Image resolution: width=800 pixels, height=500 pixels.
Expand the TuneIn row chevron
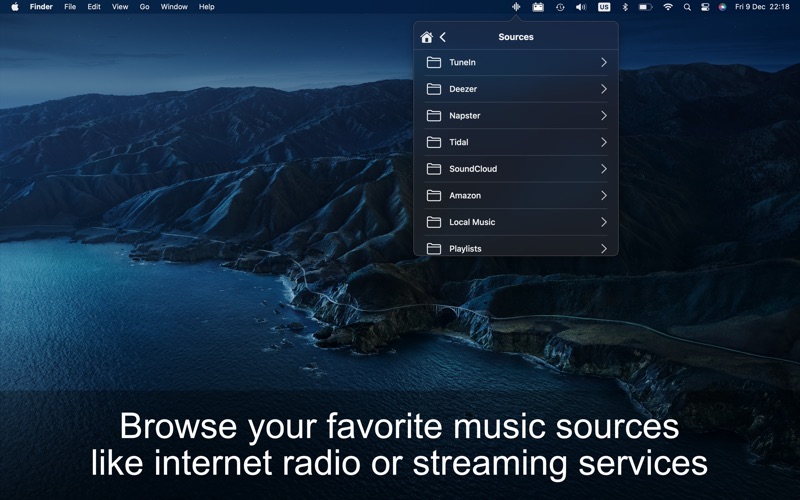tap(604, 62)
